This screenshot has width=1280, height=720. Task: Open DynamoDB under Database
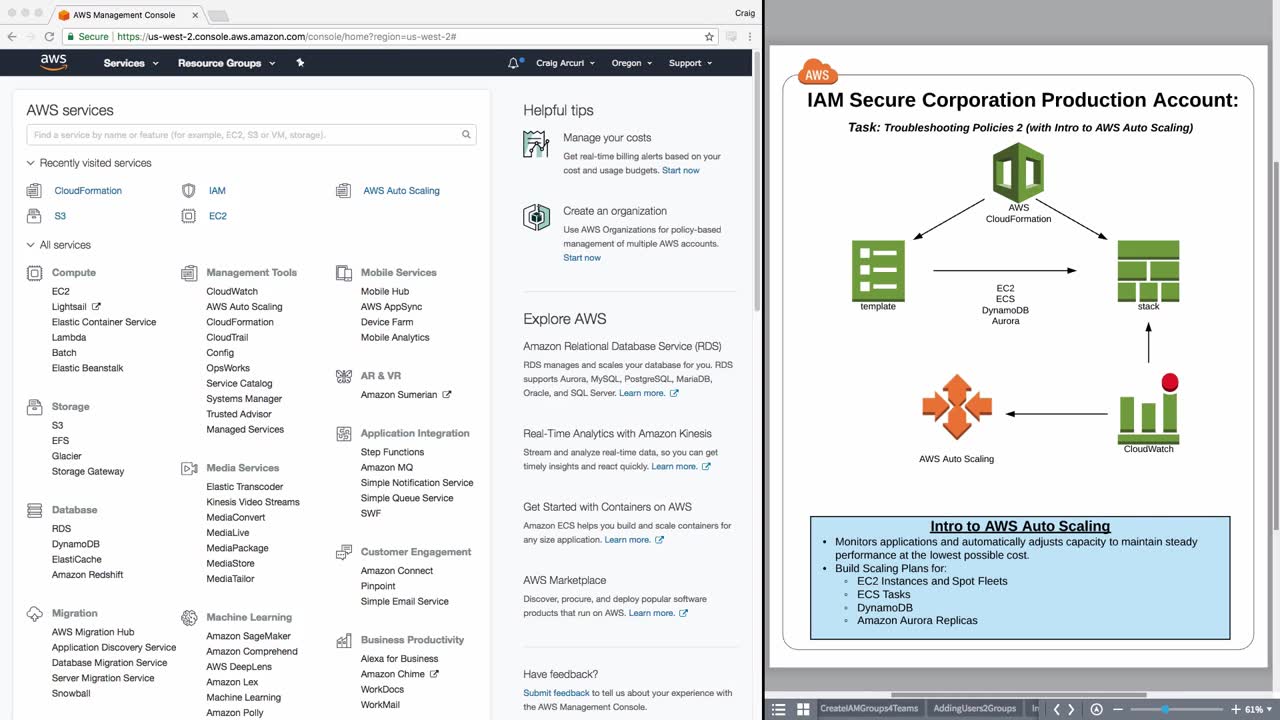click(76, 544)
